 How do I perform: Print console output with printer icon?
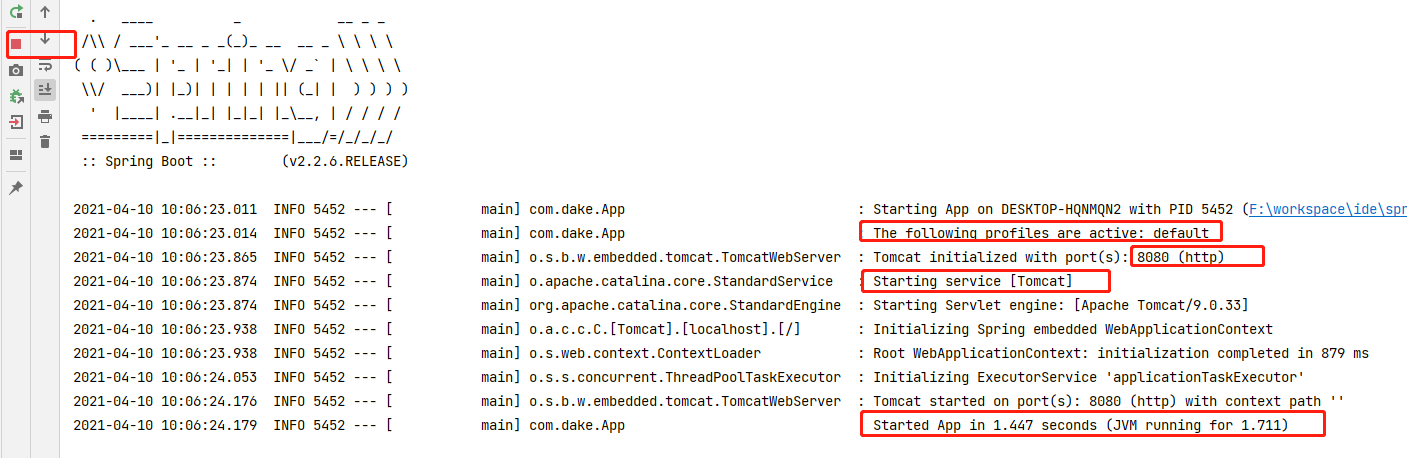pyautogui.click(x=45, y=116)
